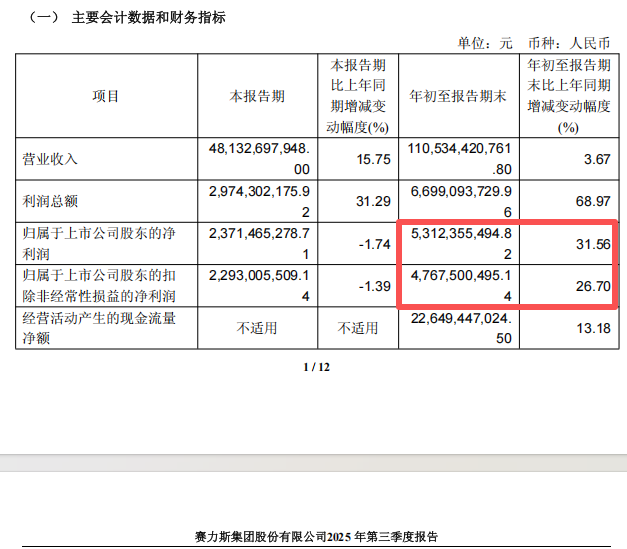This screenshot has width=627, height=549.
Task: Click the 营业收入 row label
Action: click(50, 159)
